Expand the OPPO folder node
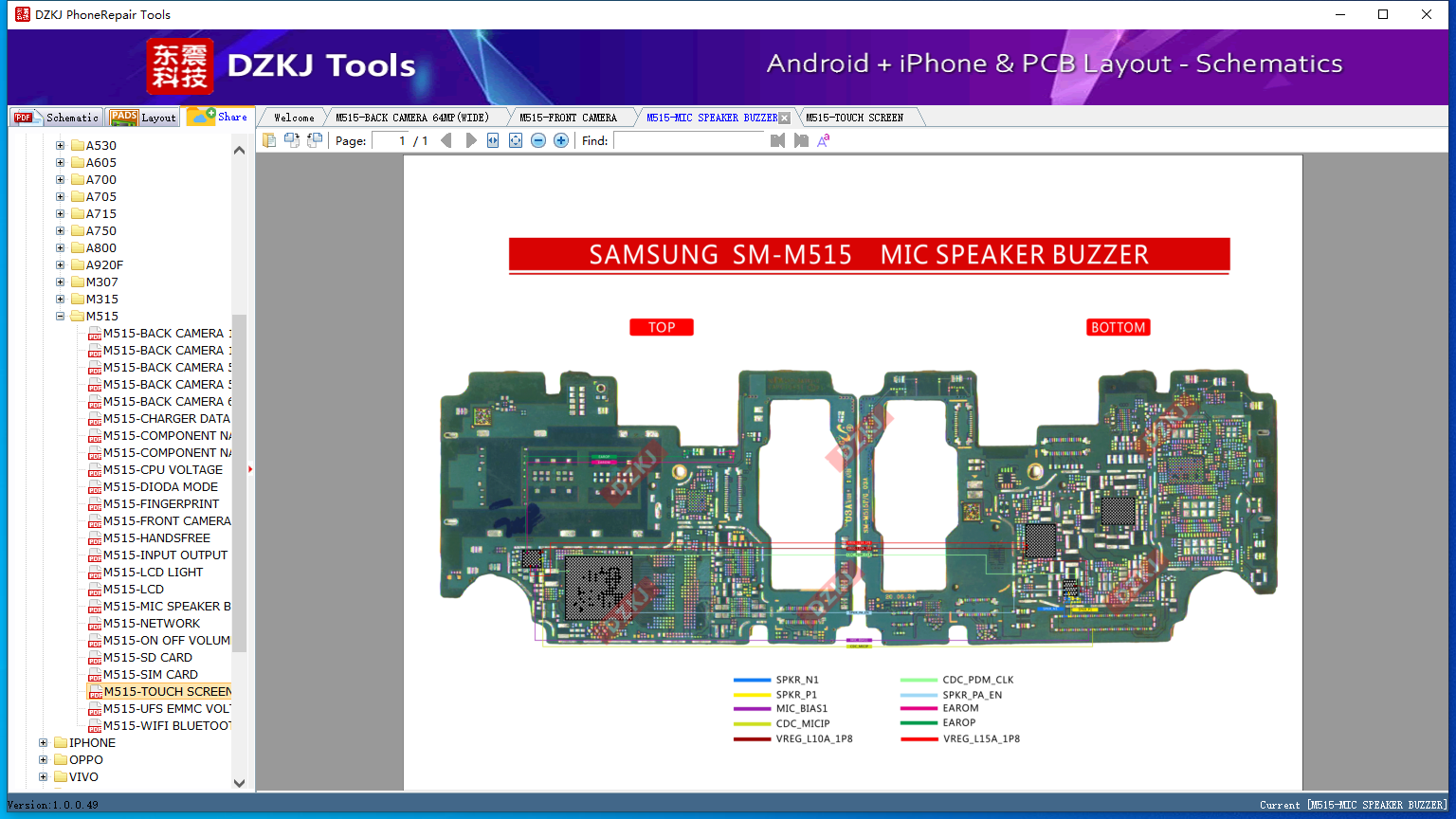The height and width of the screenshot is (819, 1456). (43, 760)
